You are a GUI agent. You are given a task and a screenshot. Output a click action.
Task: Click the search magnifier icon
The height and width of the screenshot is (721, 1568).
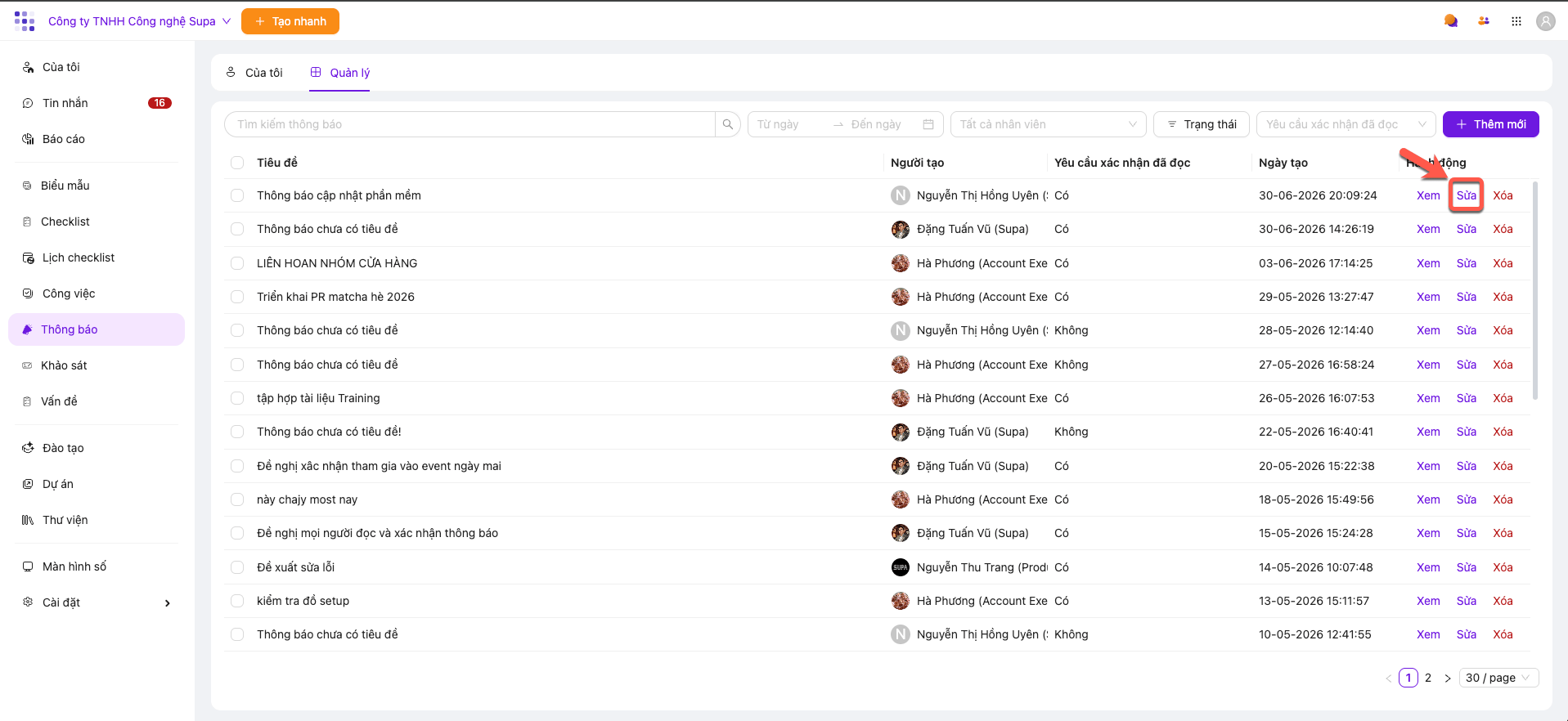[727, 124]
